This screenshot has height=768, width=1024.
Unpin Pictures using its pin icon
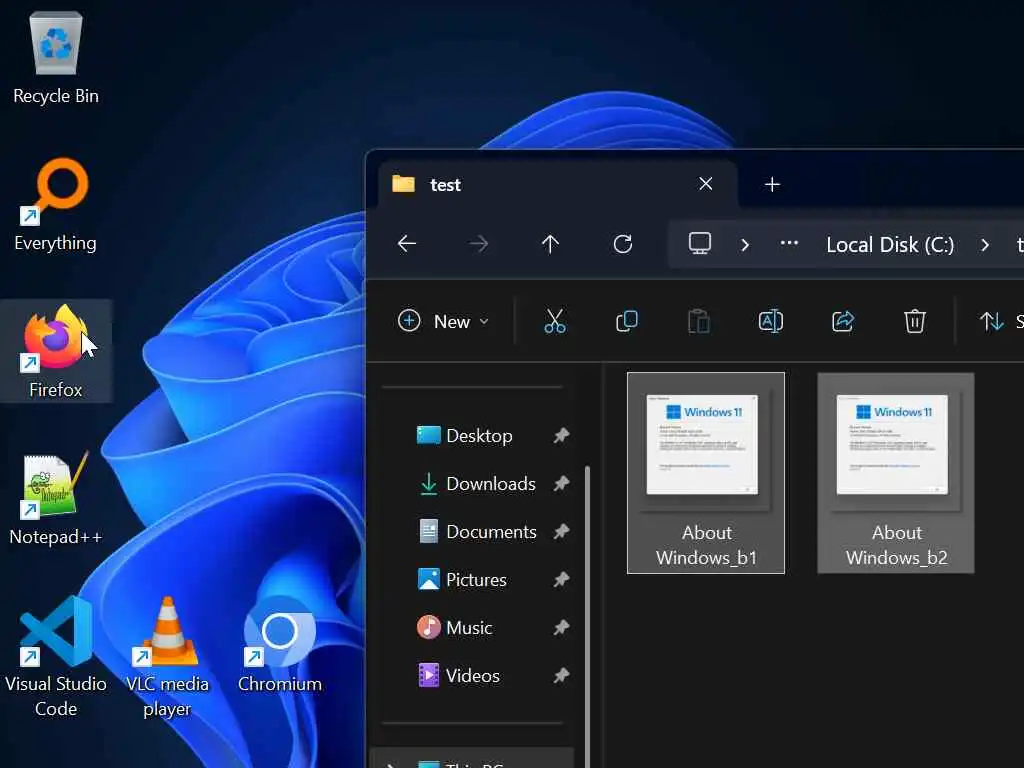pyautogui.click(x=562, y=580)
